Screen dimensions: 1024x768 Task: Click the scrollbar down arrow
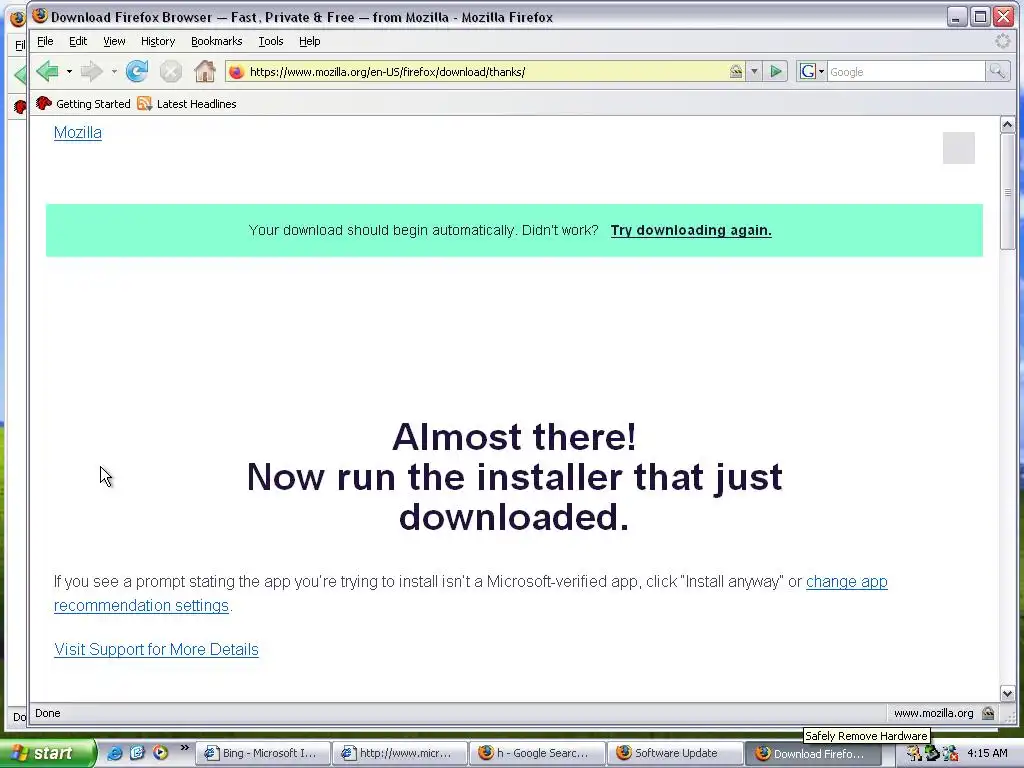coord(1007,694)
